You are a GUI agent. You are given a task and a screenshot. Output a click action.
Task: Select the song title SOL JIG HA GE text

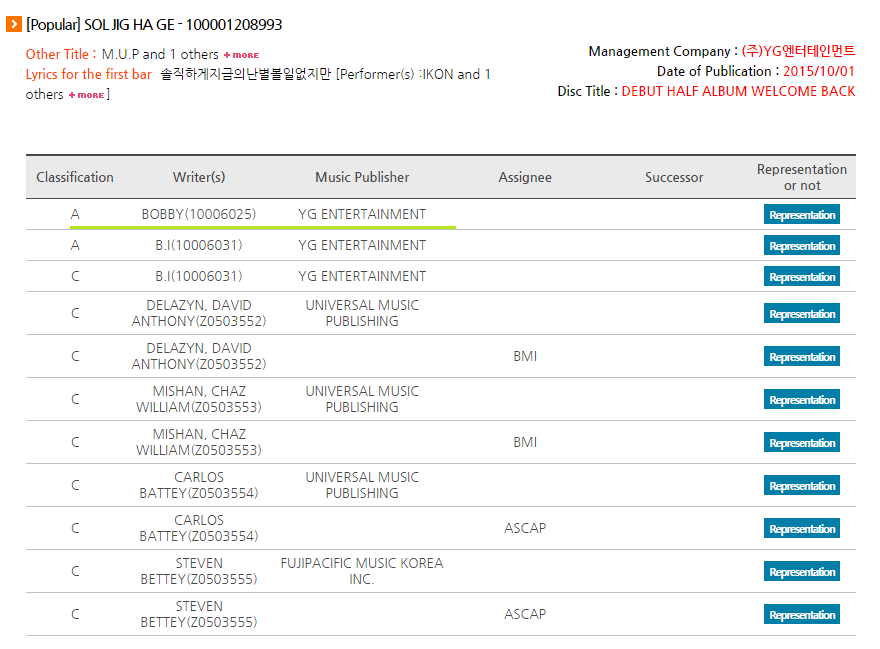tap(129, 25)
